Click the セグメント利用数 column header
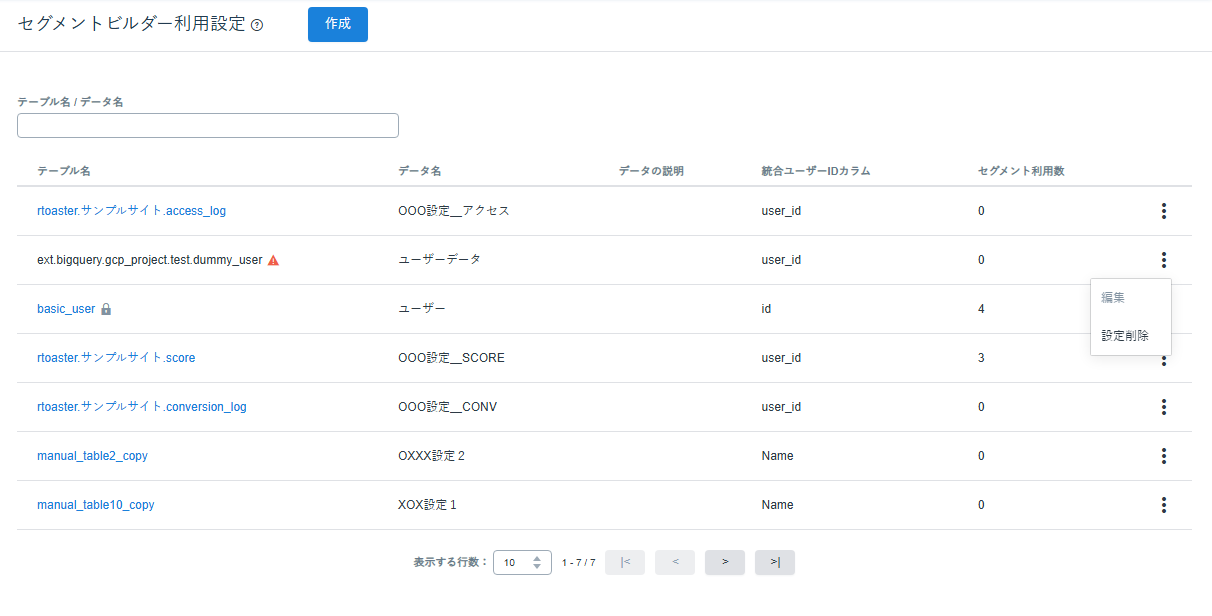Image resolution: width=1212 pixels, height=616 pixels. (x=1021, y=171)
